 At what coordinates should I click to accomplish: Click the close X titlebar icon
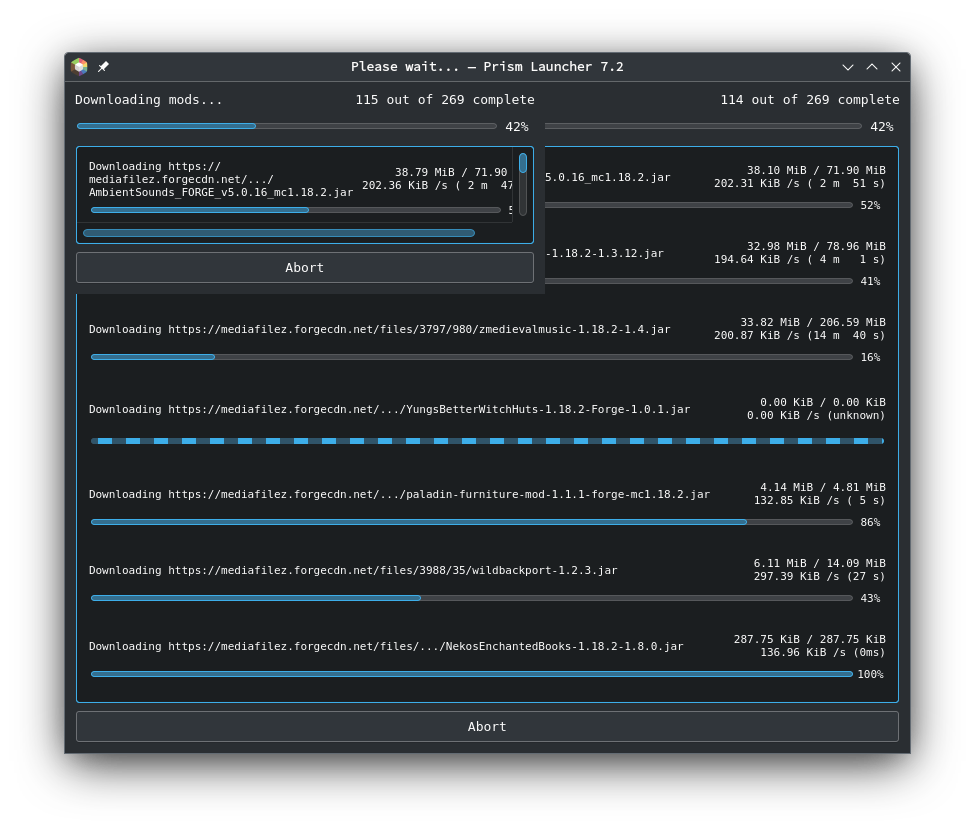point(895,67)
